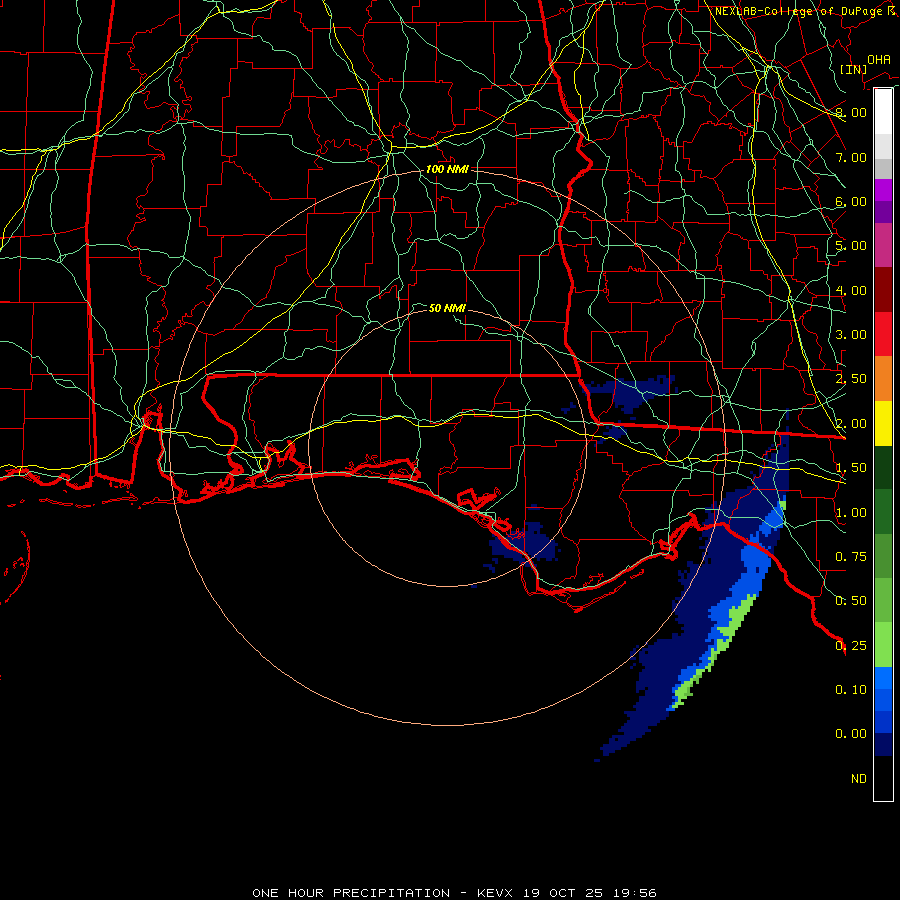
Task: Click the 7.00 scale label
Action: click(851, 157)
